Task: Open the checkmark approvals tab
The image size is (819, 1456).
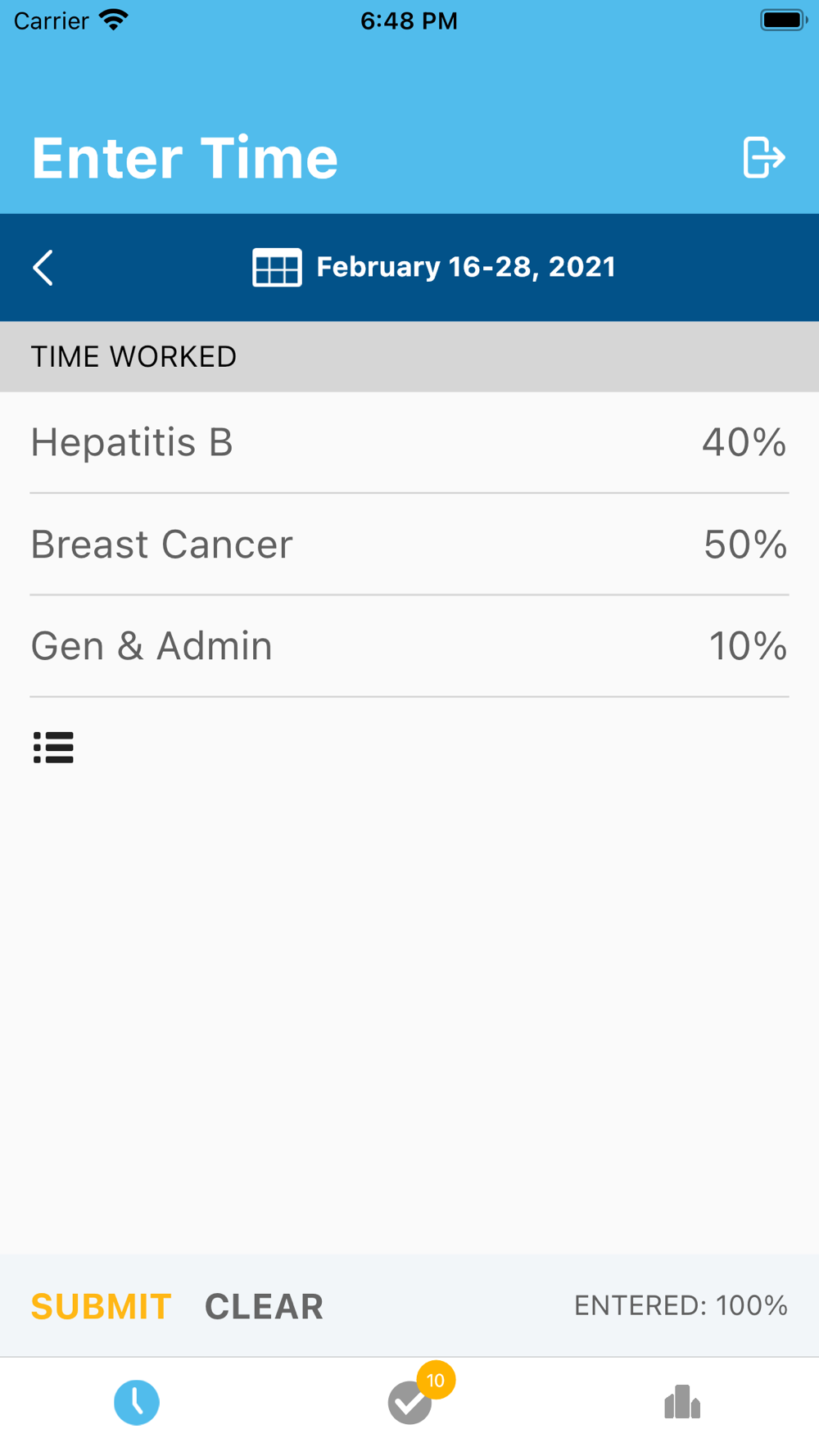Action: point(409,1404)
